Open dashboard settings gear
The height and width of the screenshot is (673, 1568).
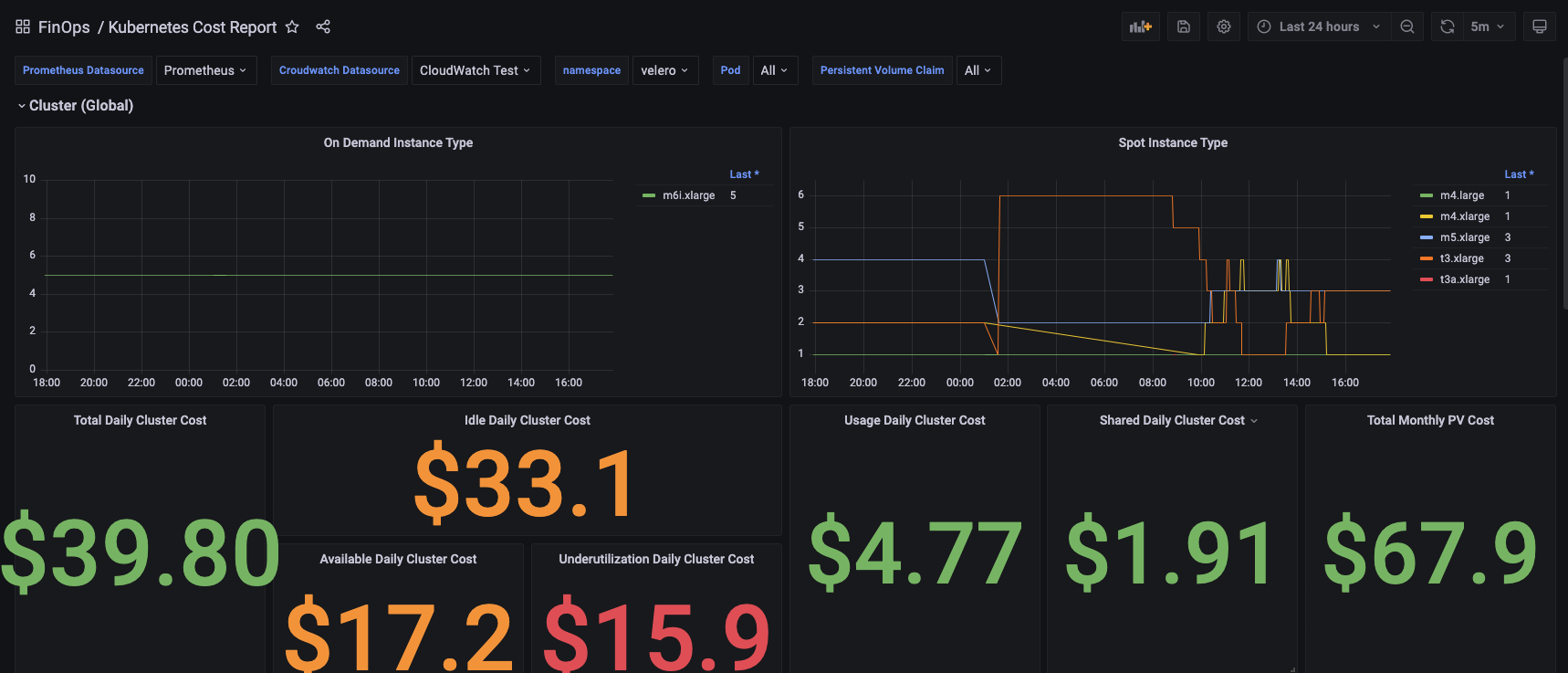pyautogui.click(x=1224, y=26)
